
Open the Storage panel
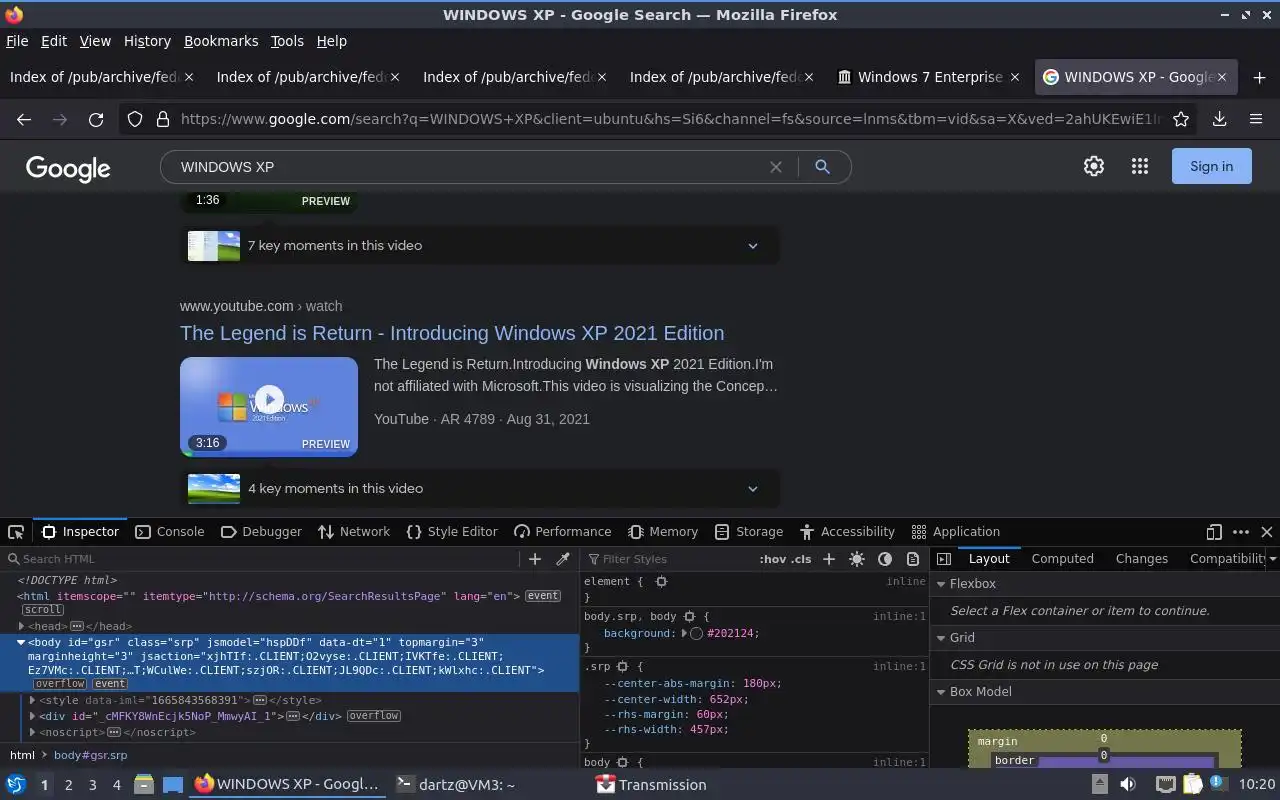tap(749, 532)
